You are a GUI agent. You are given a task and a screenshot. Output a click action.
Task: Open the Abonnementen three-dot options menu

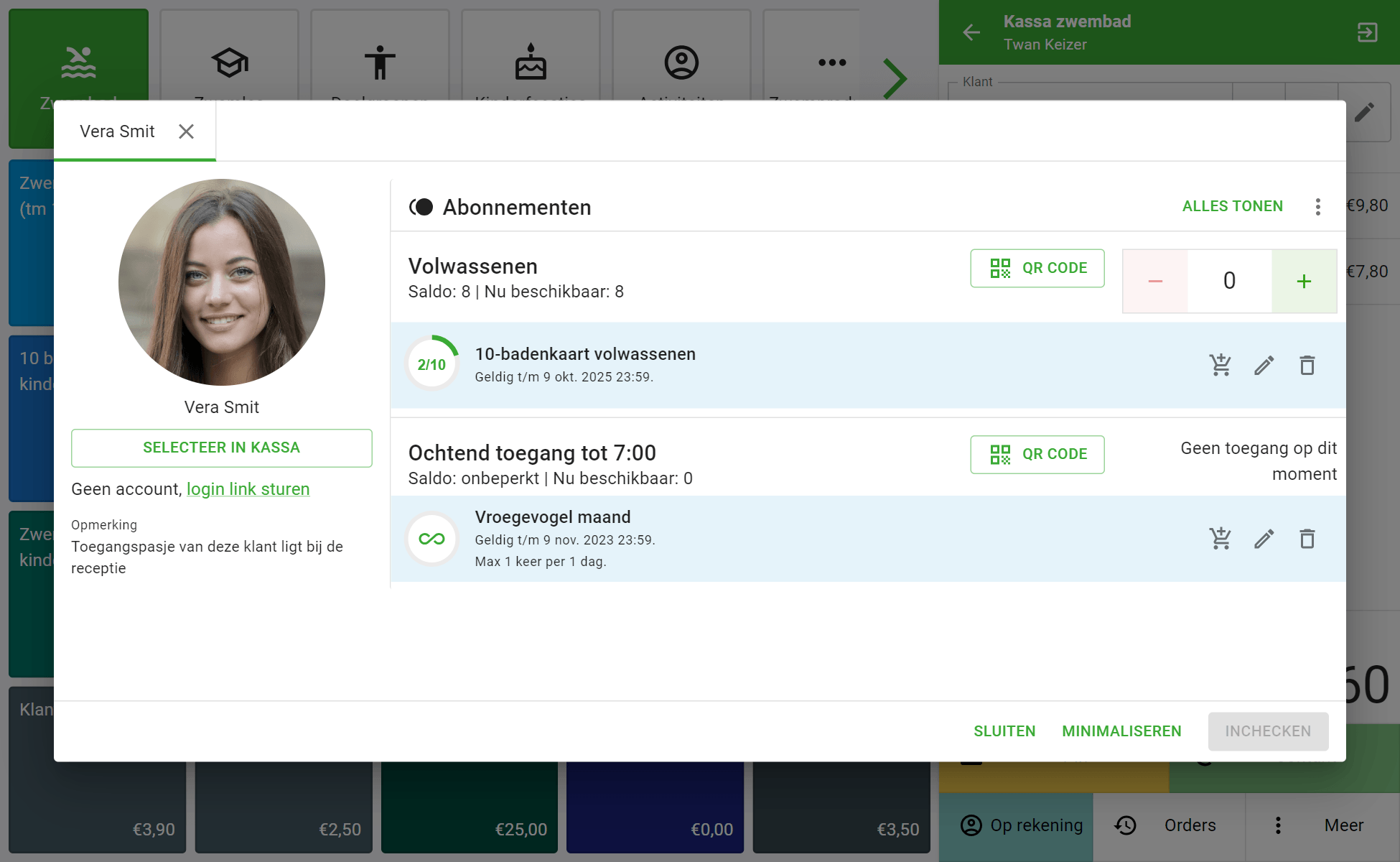coord(1317,207)
